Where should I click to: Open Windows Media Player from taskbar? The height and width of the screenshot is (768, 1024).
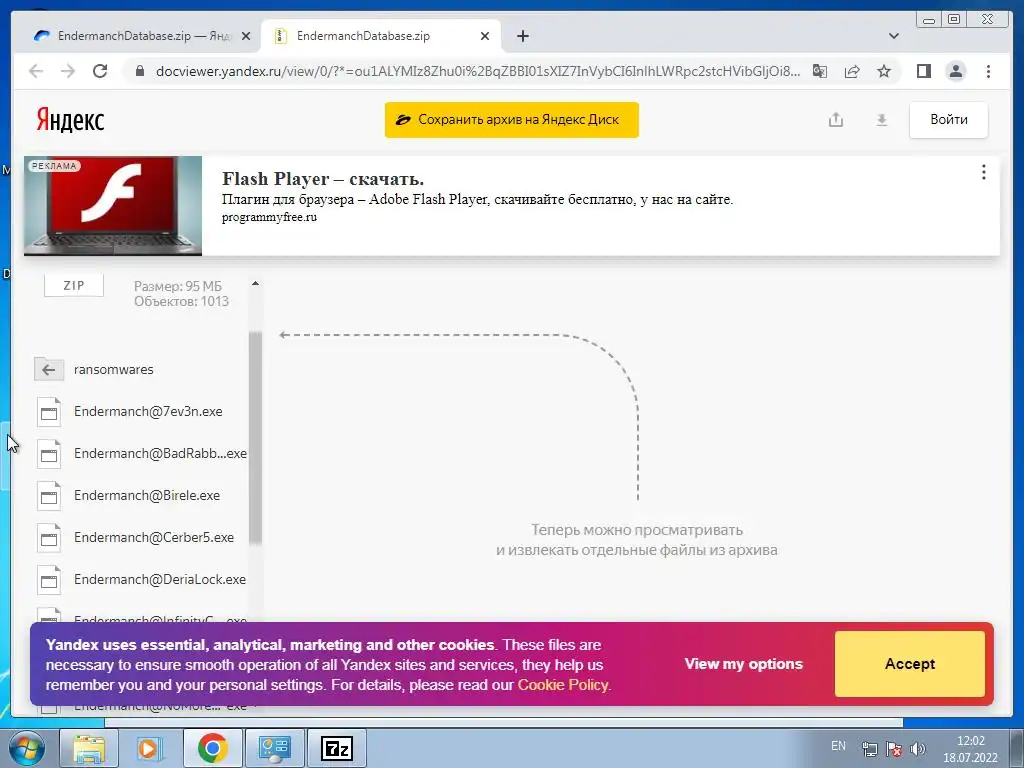[x=150, y=748]
